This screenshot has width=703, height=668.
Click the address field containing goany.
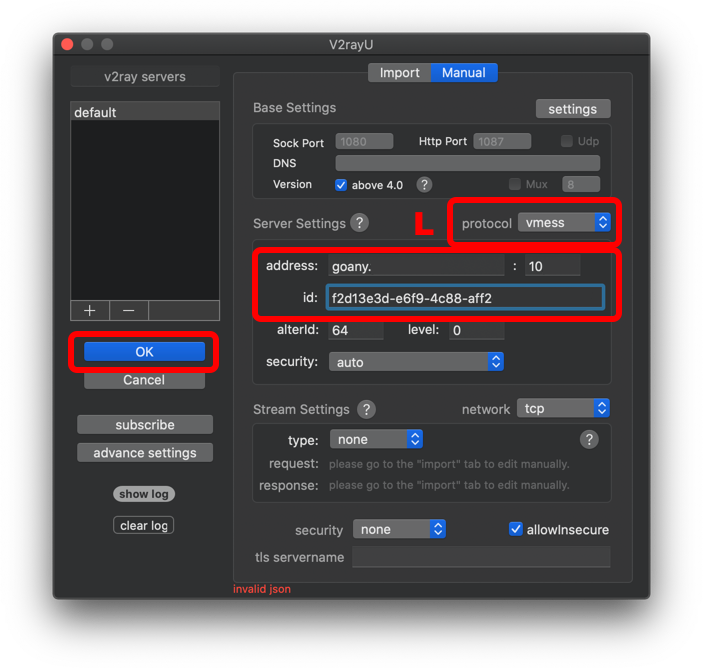(x=416, y=266)
